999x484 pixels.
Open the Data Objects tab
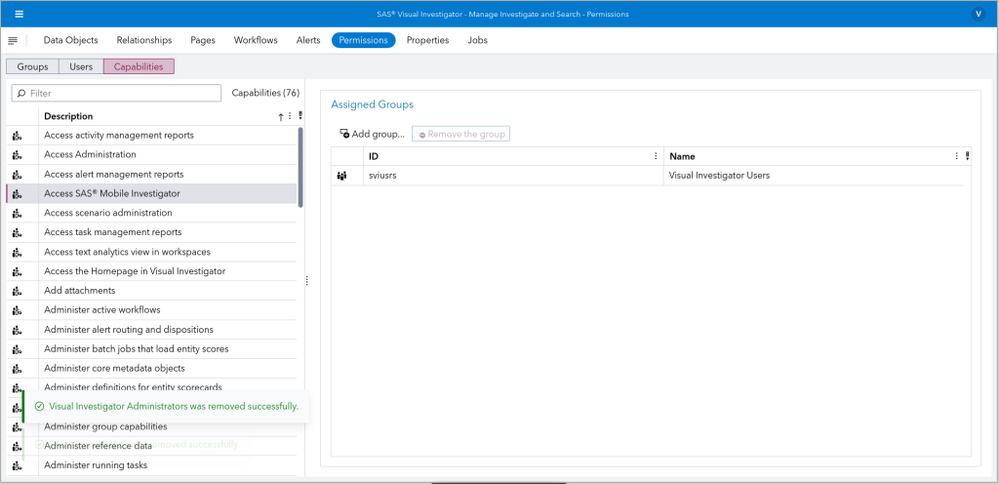71,40
